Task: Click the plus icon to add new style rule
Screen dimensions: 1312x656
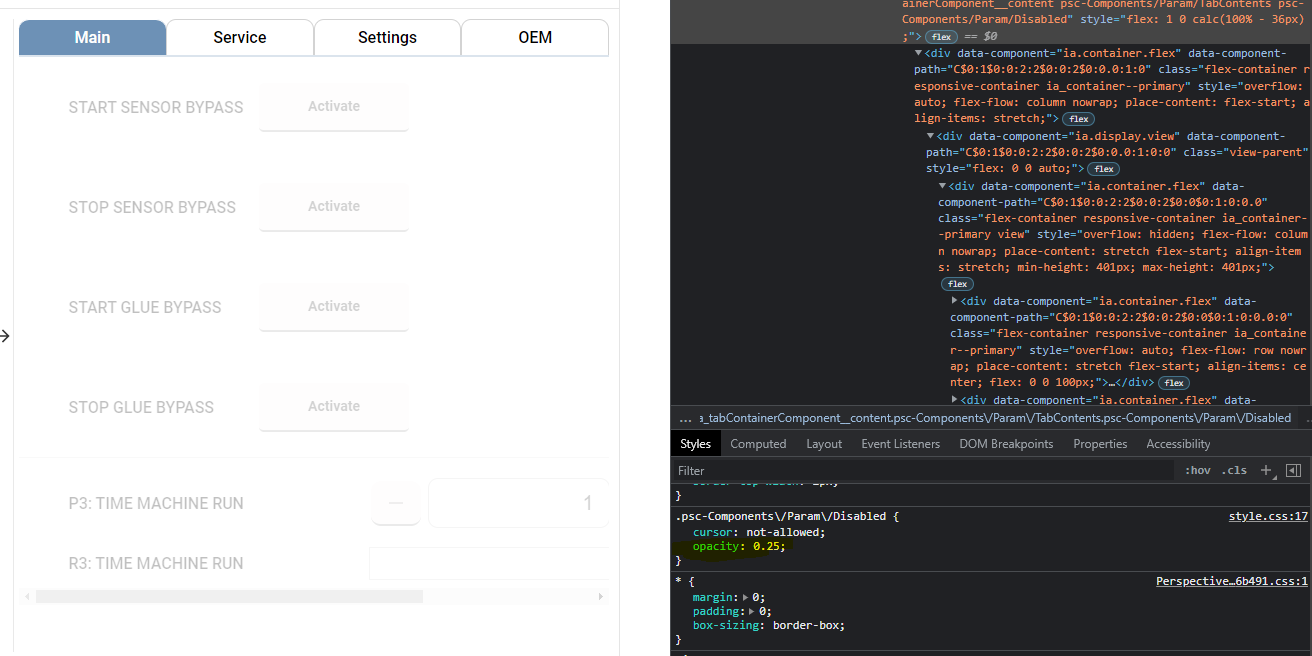Action: pos(1266,470)
